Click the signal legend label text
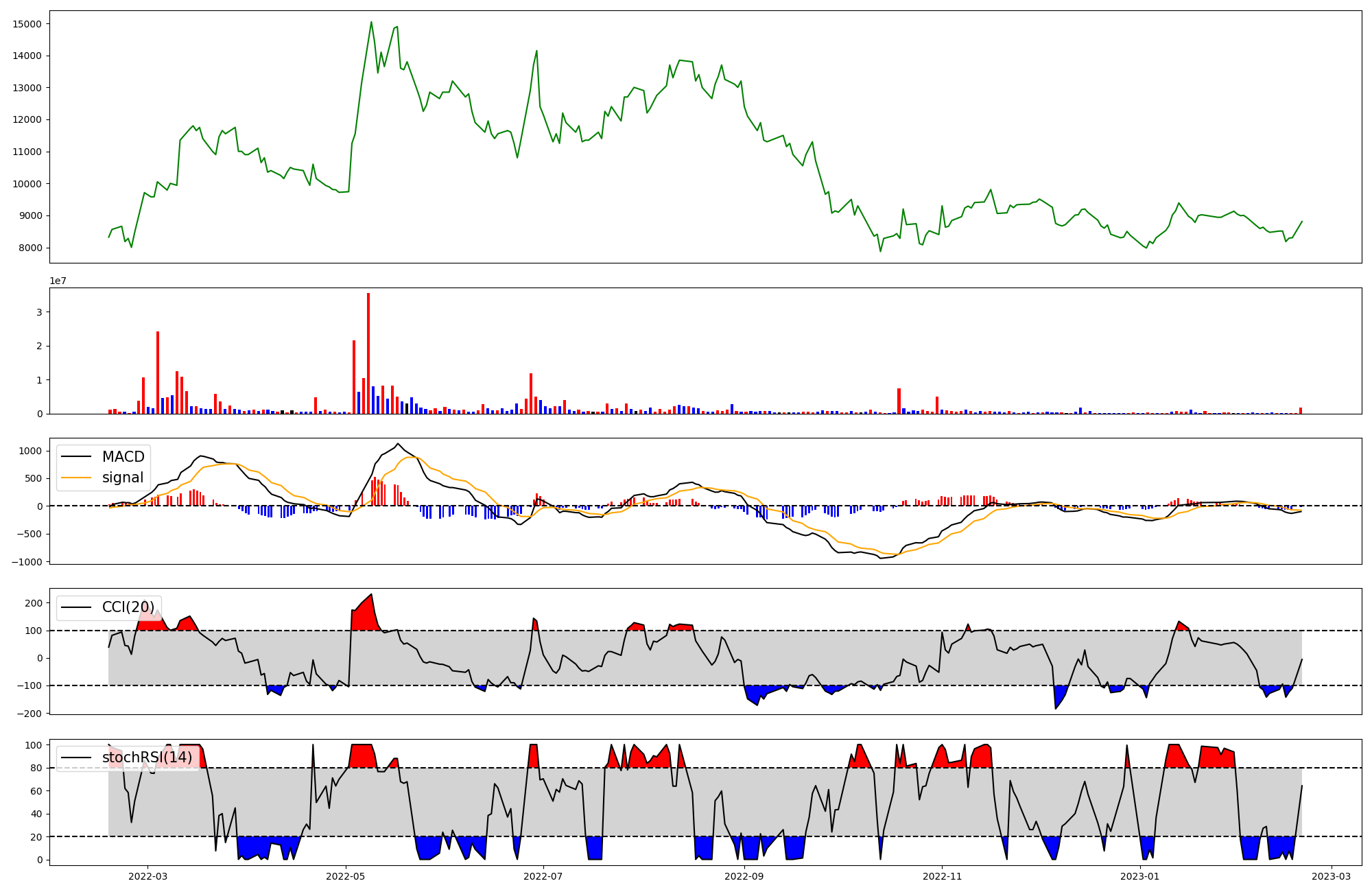 pos(123,478)
